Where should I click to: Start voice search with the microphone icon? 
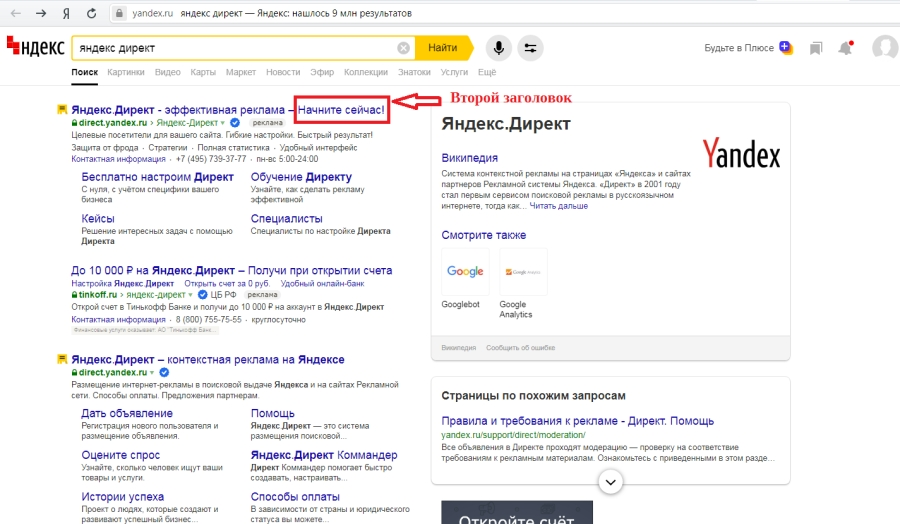[499, 48]
